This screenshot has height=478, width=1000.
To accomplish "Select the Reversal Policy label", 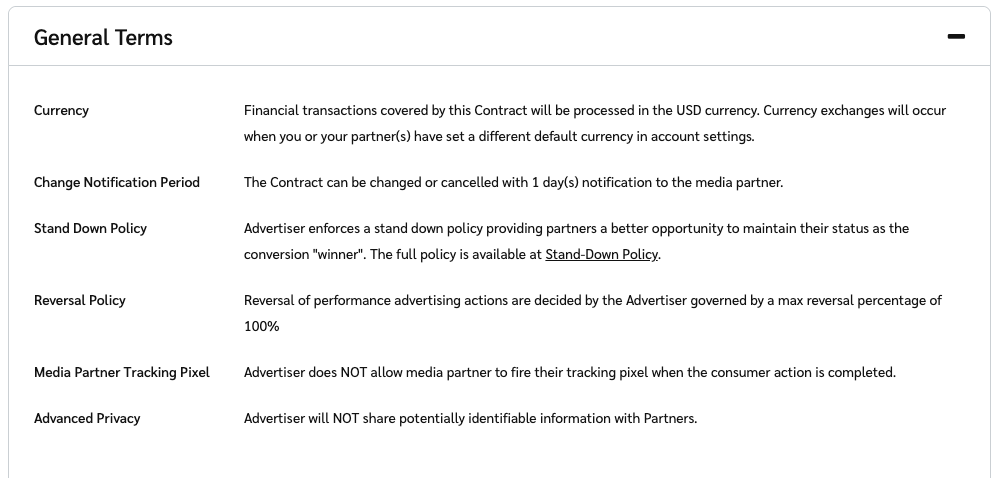I will (80, 300).
